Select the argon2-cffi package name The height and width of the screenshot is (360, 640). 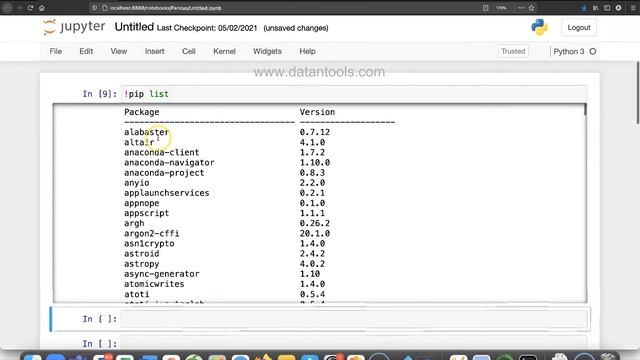151,233
